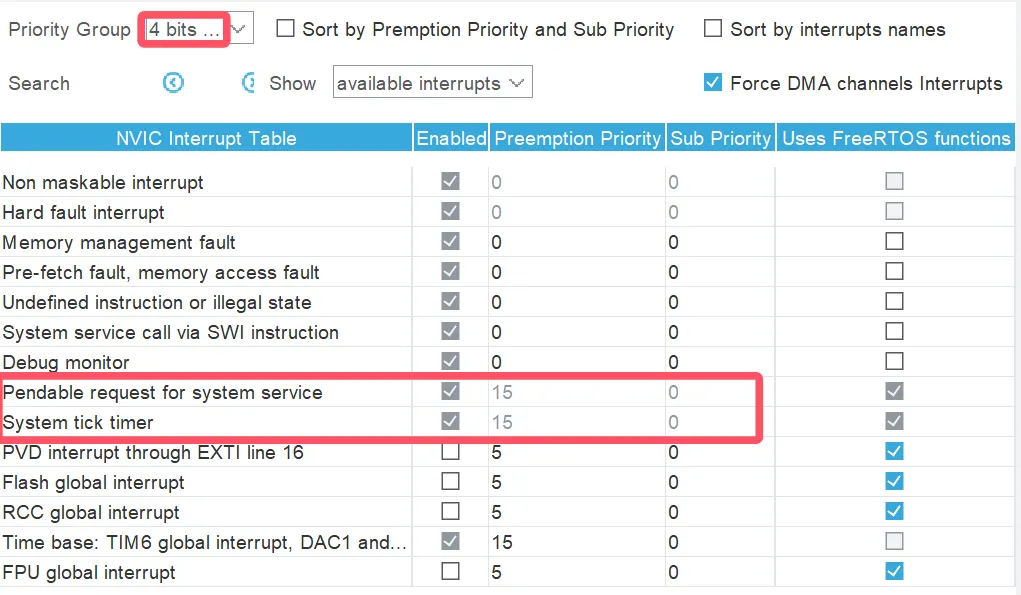Open the Priority Group dropdown
Screen dimensions: 1021x595
coord(198,29)
